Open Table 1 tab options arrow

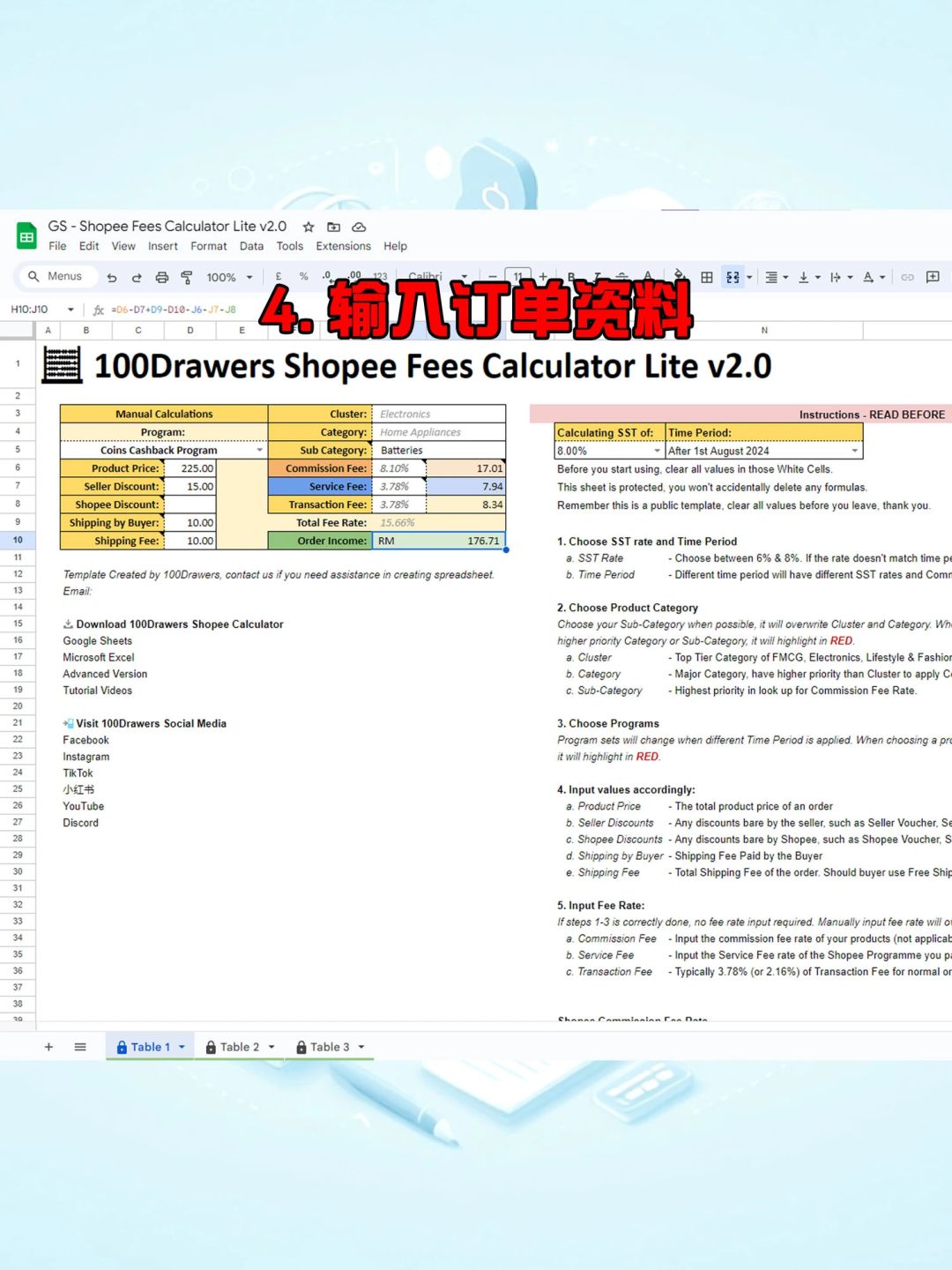[182, 1047]
